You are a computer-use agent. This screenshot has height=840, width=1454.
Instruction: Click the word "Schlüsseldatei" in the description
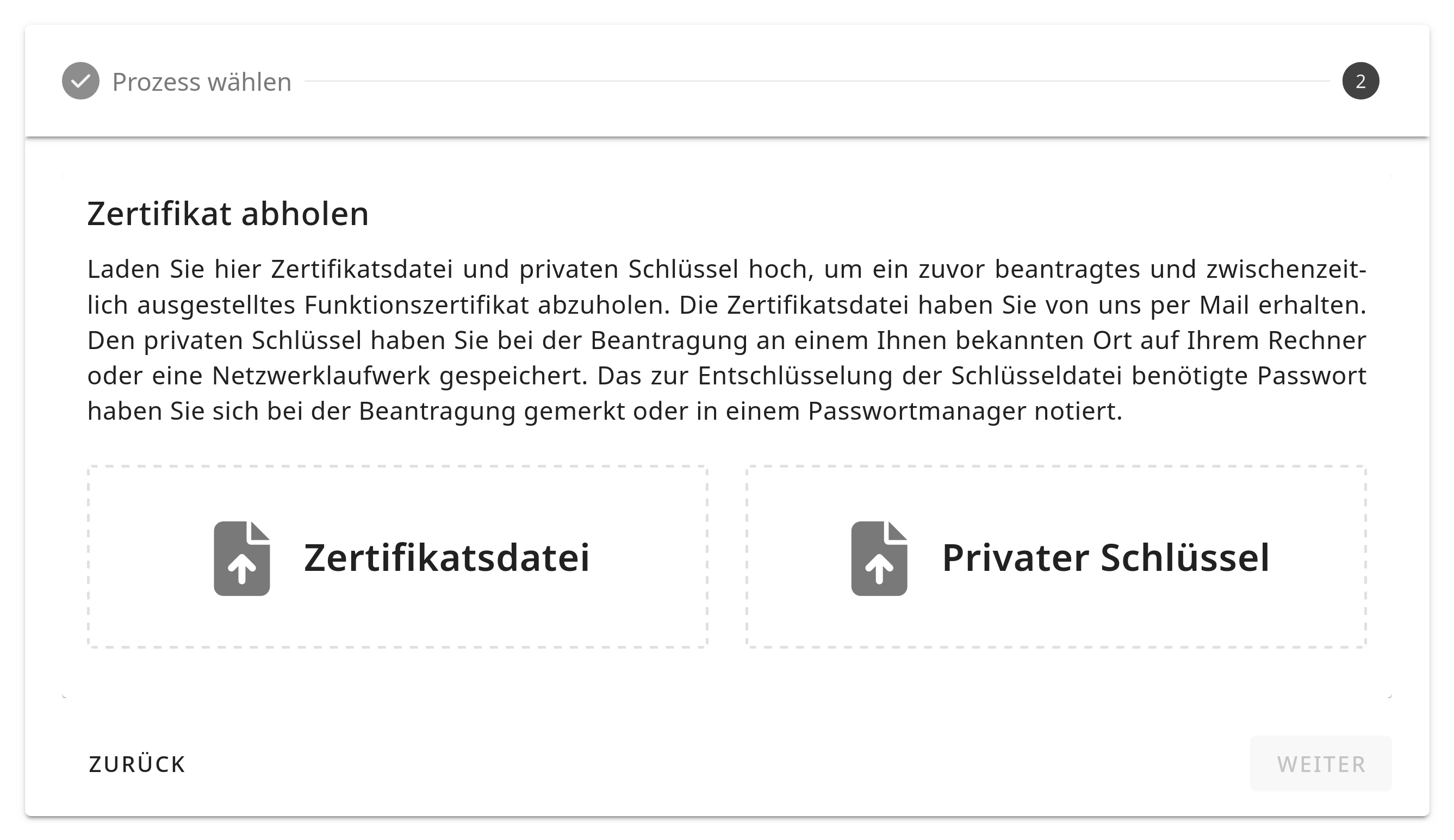[1036, 376]
